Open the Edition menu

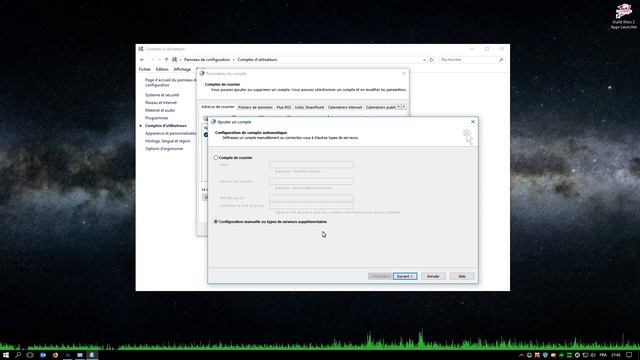(x=162, y=69)
